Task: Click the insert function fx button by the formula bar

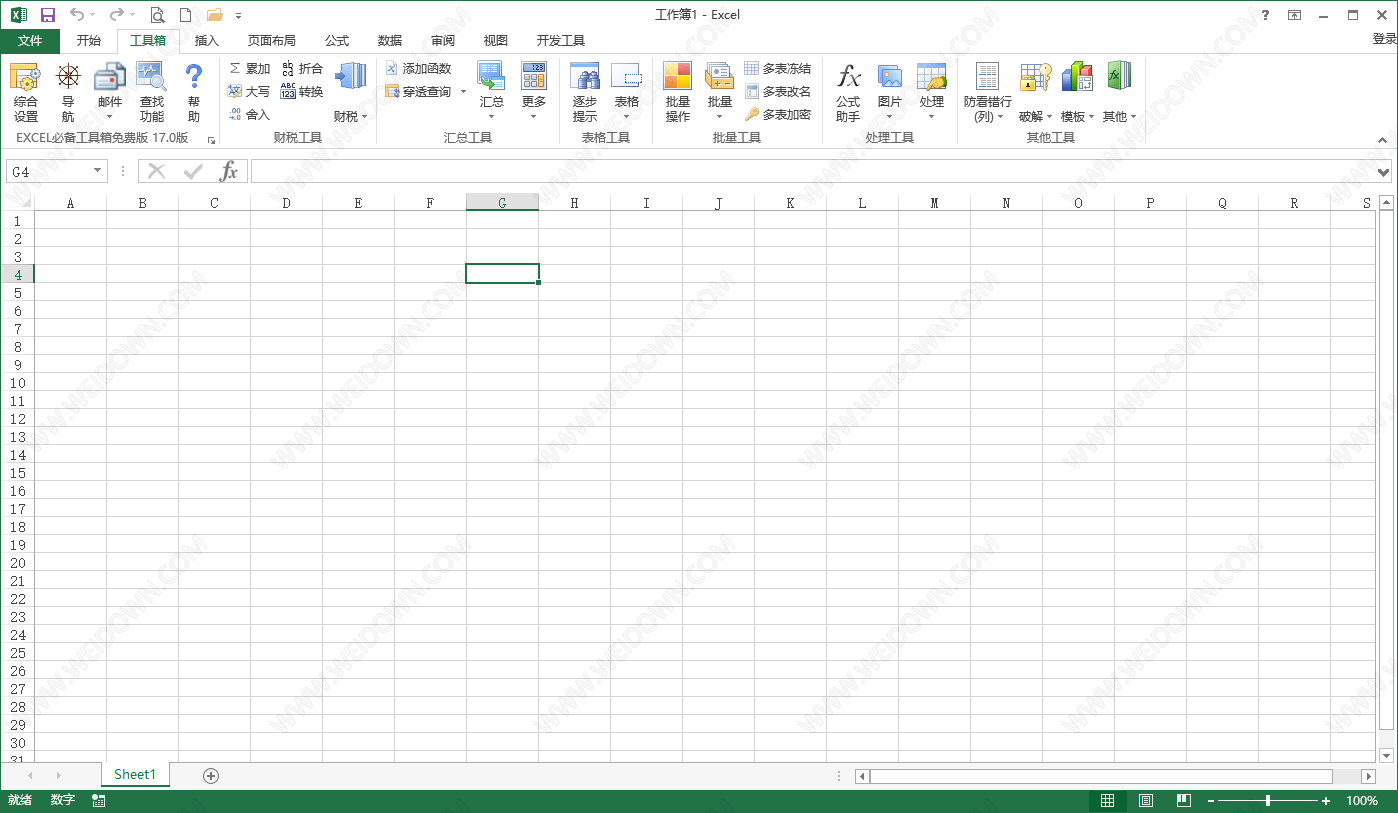Action: (229, 171)
